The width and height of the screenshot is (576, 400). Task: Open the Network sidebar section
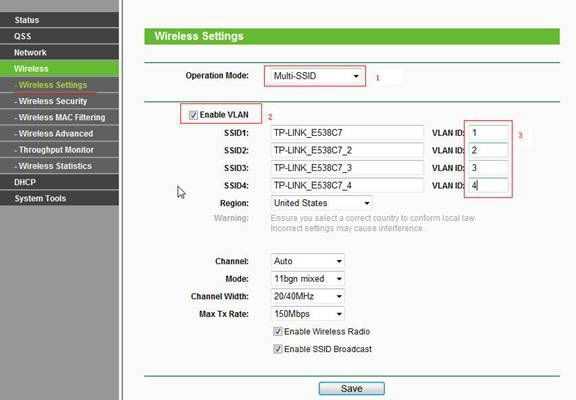[x=59, y=52]
